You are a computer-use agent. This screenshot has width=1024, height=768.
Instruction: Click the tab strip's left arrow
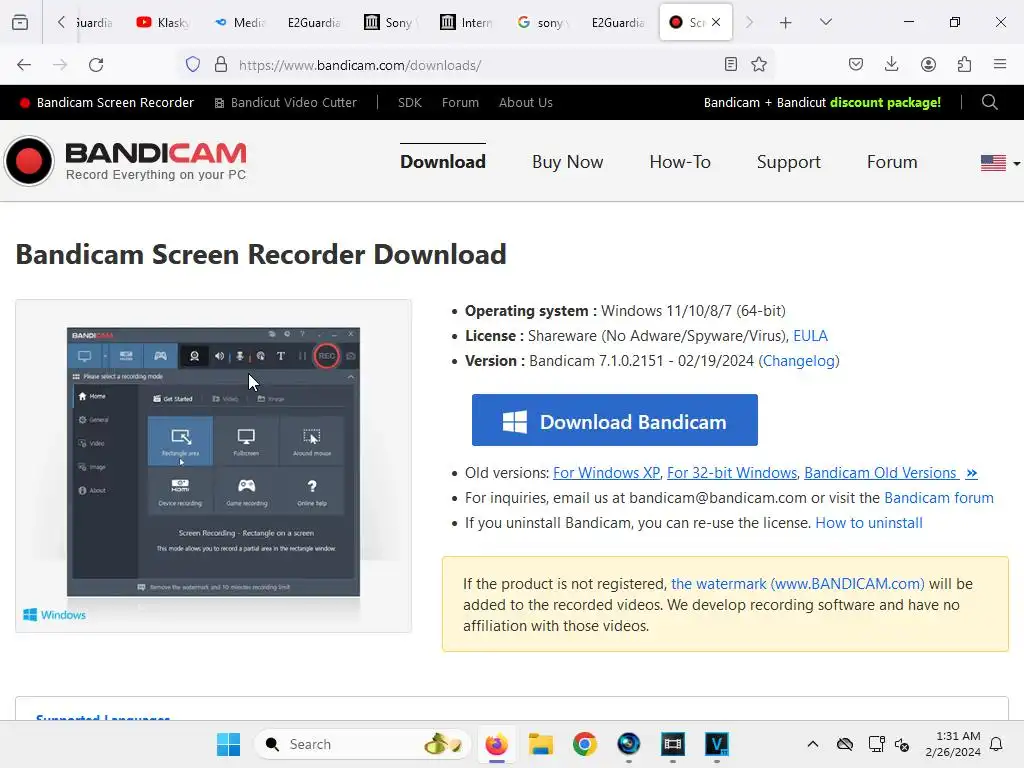coord(61,22)
